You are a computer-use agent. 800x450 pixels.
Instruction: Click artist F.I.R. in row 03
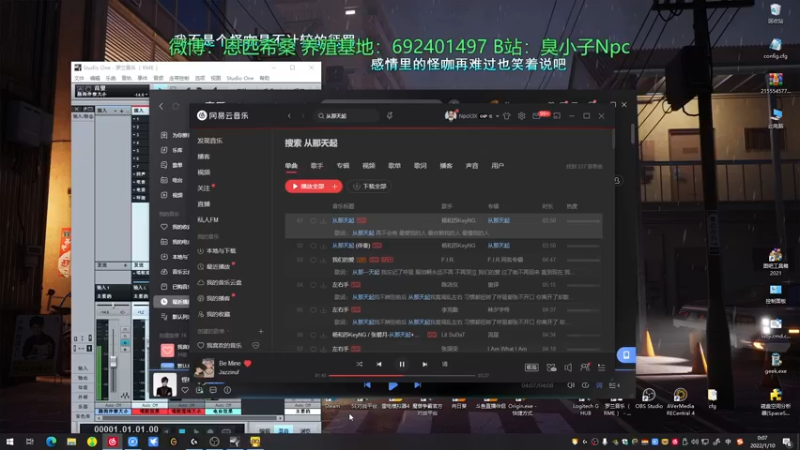[447, 260]
